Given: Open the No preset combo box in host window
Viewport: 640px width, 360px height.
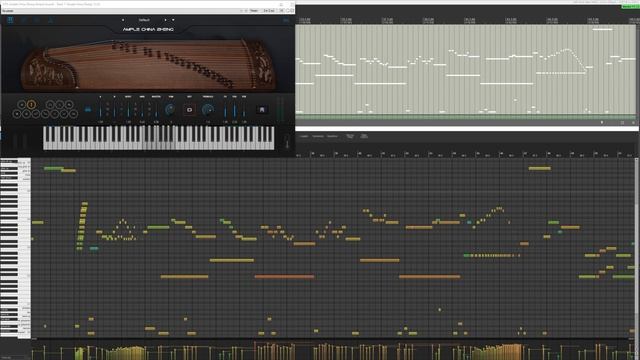Looking at the screenshot, I should click(x=122, y=11).
